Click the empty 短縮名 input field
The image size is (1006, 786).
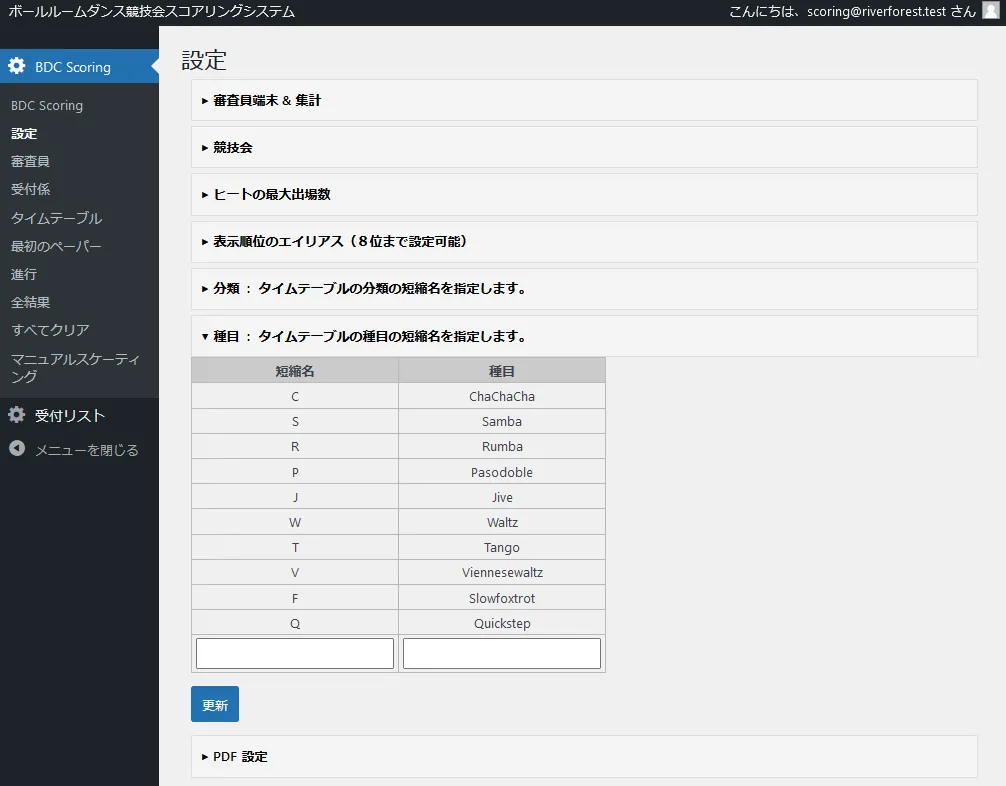pos(295,653)
